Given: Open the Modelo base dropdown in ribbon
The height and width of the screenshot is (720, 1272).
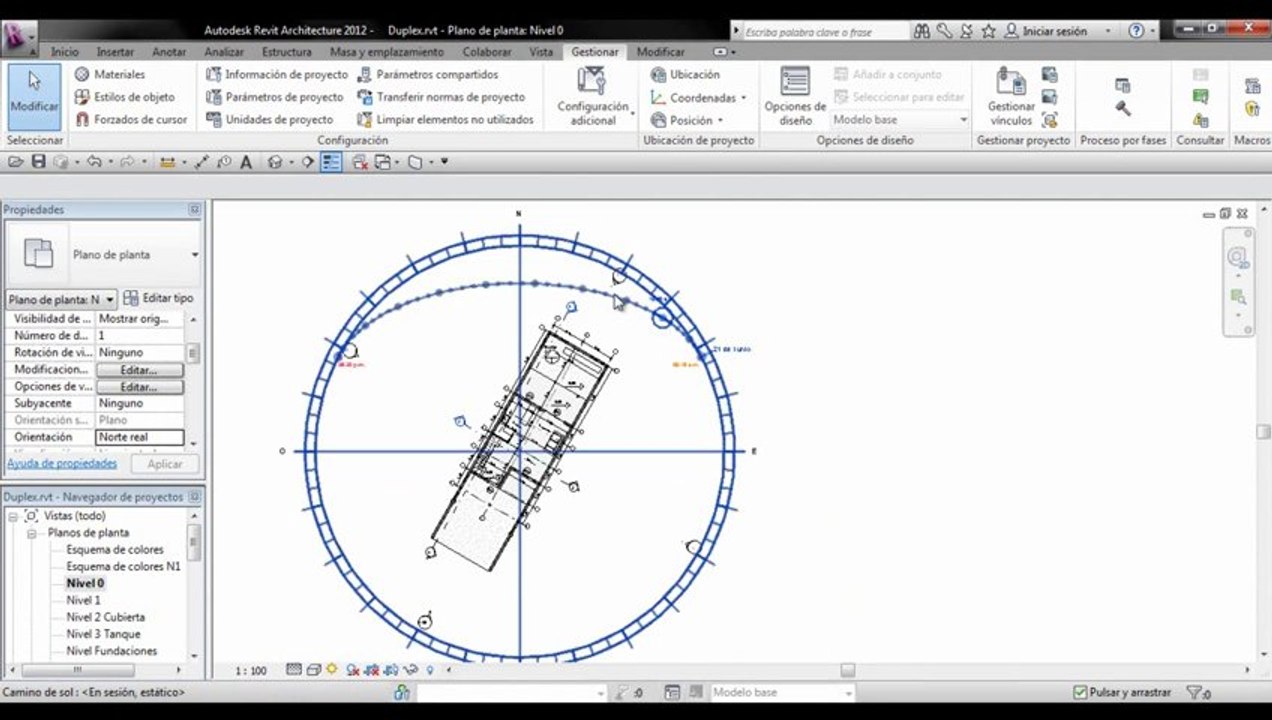Looking at the screenshot, I should pos(901,120).
